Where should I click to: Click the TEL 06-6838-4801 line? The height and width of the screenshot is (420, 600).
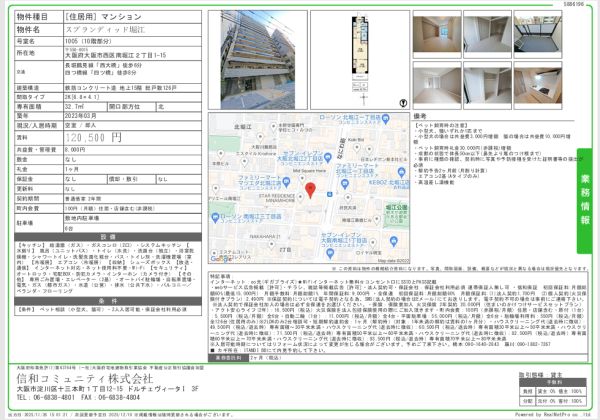46,398
